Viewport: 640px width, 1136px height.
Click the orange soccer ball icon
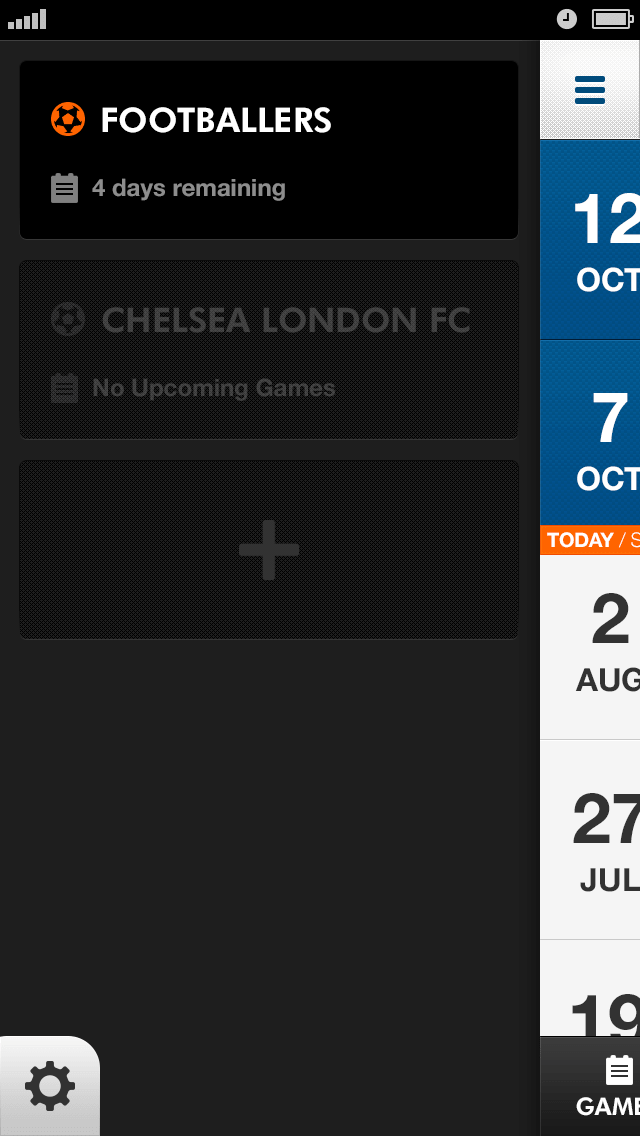[68, 120]
